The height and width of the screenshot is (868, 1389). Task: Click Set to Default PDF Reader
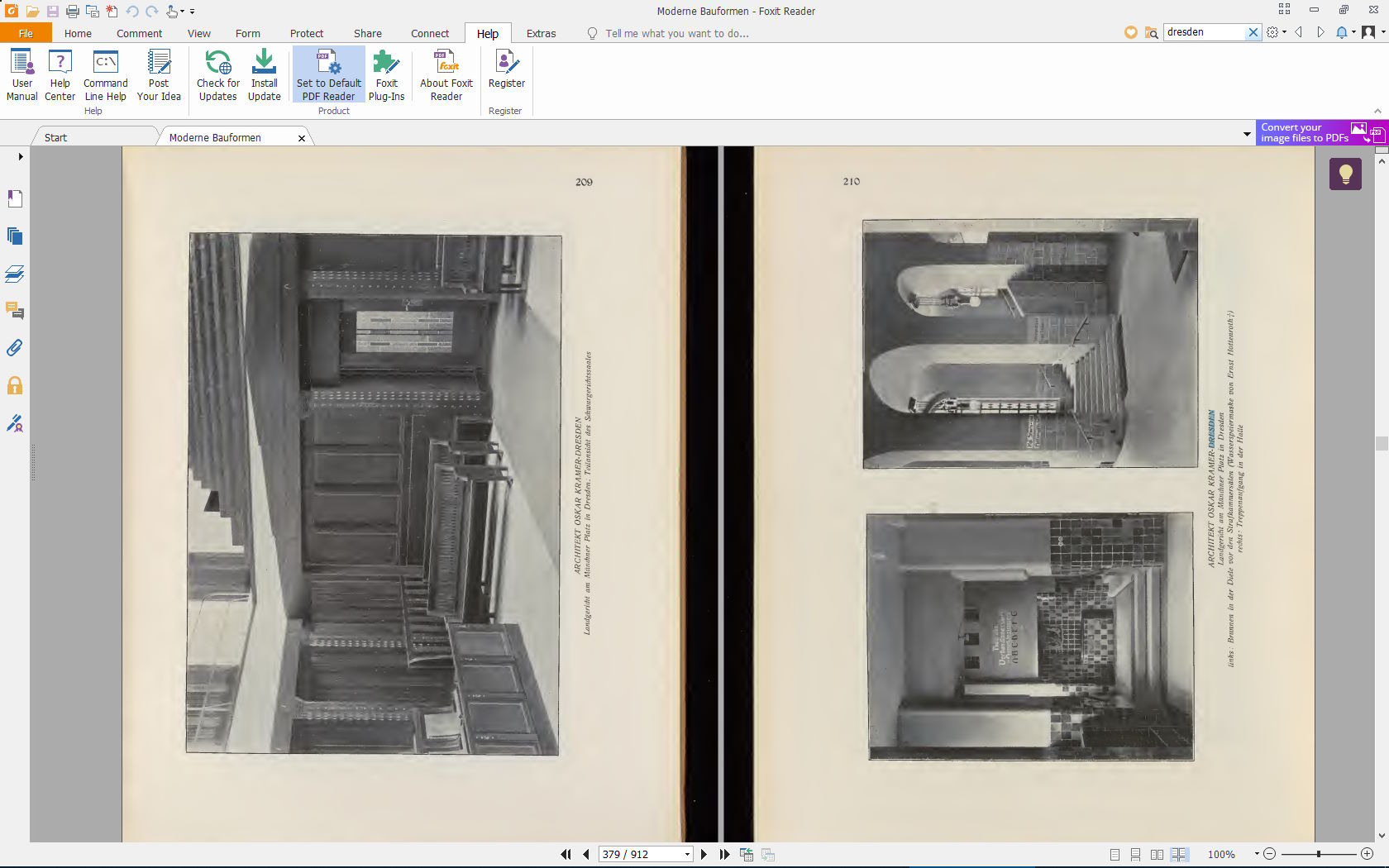tap(329, 75)
